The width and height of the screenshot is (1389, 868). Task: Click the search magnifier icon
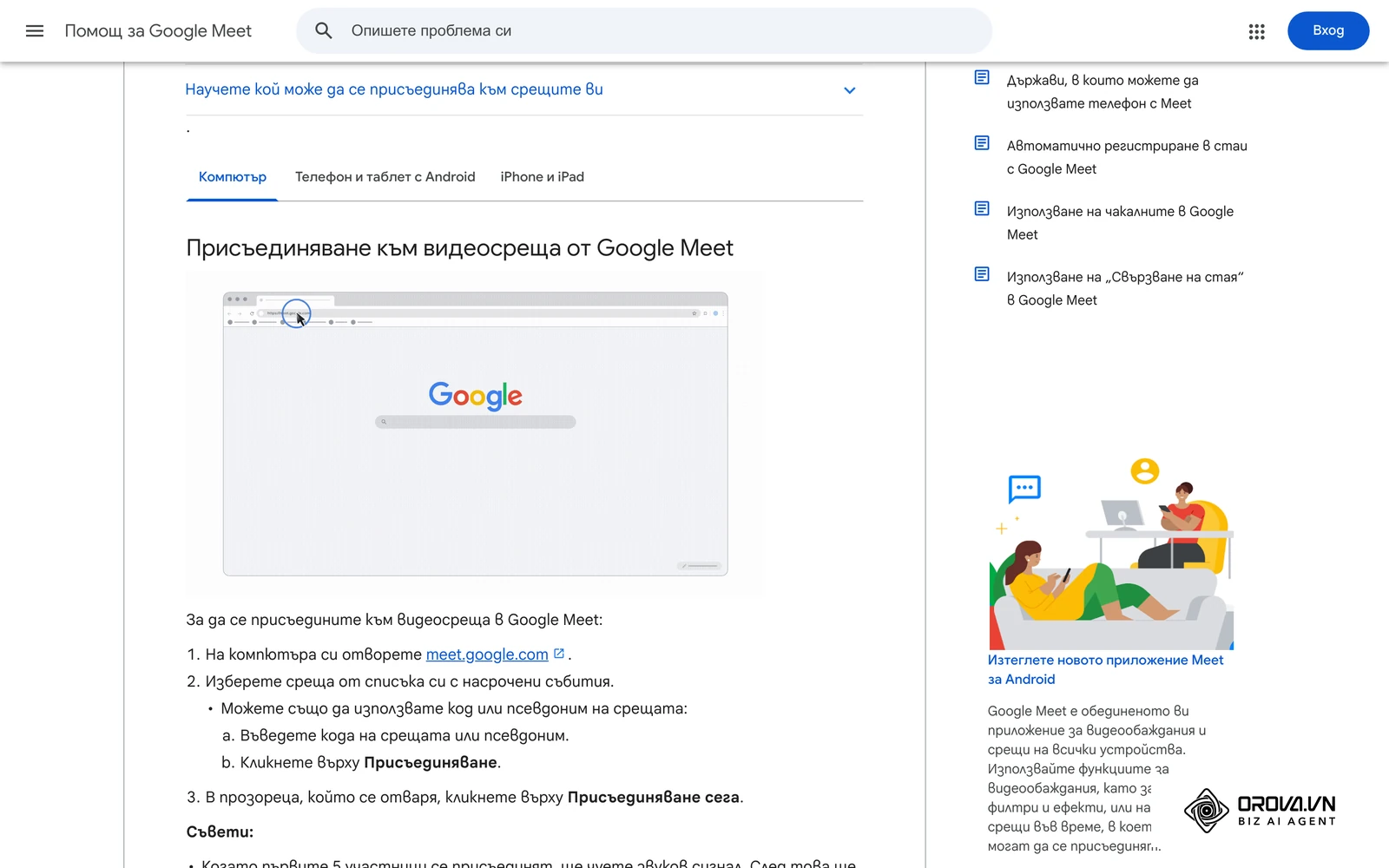click(324, 31)
